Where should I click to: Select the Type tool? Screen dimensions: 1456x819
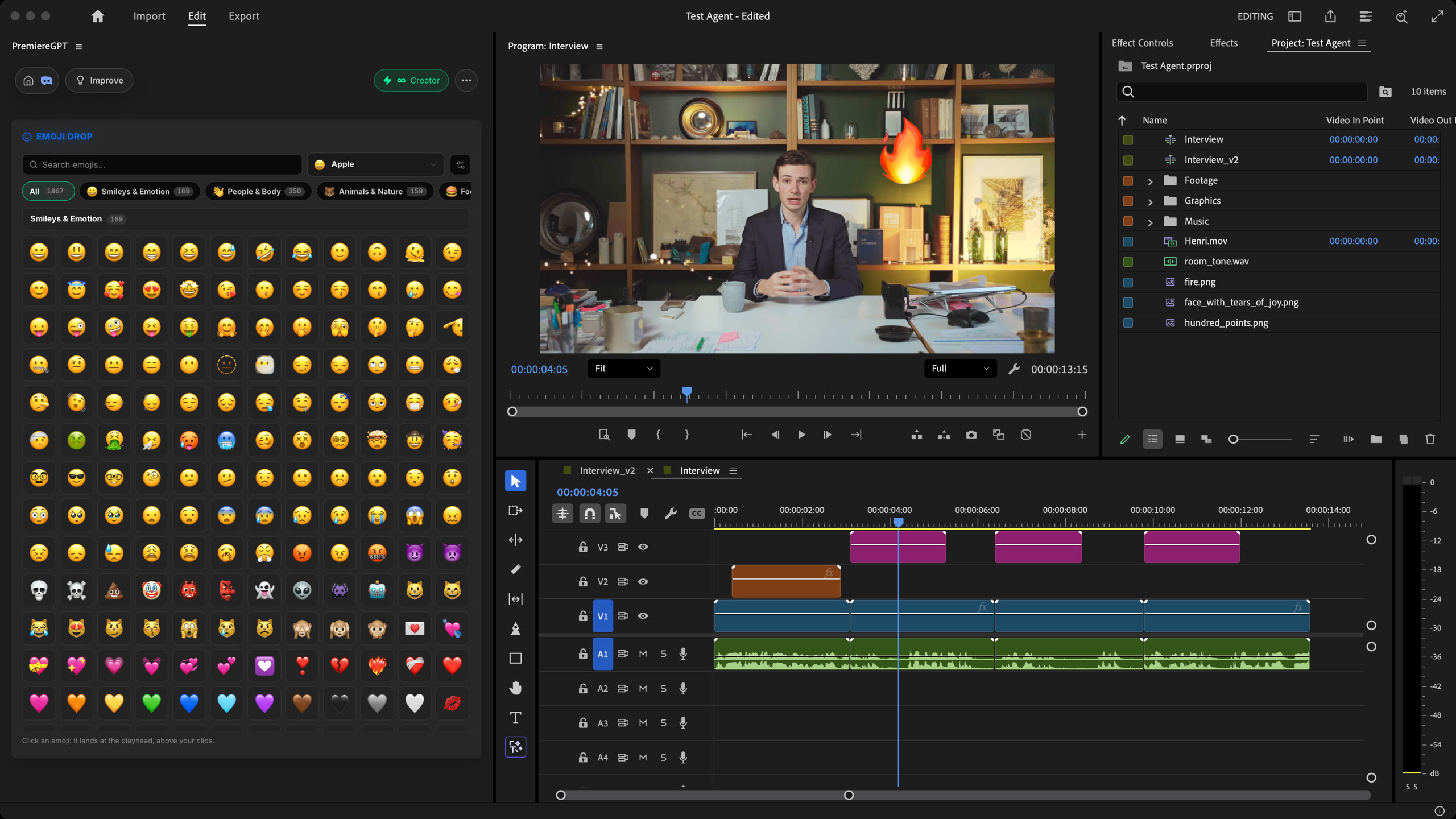pos(515,718)
